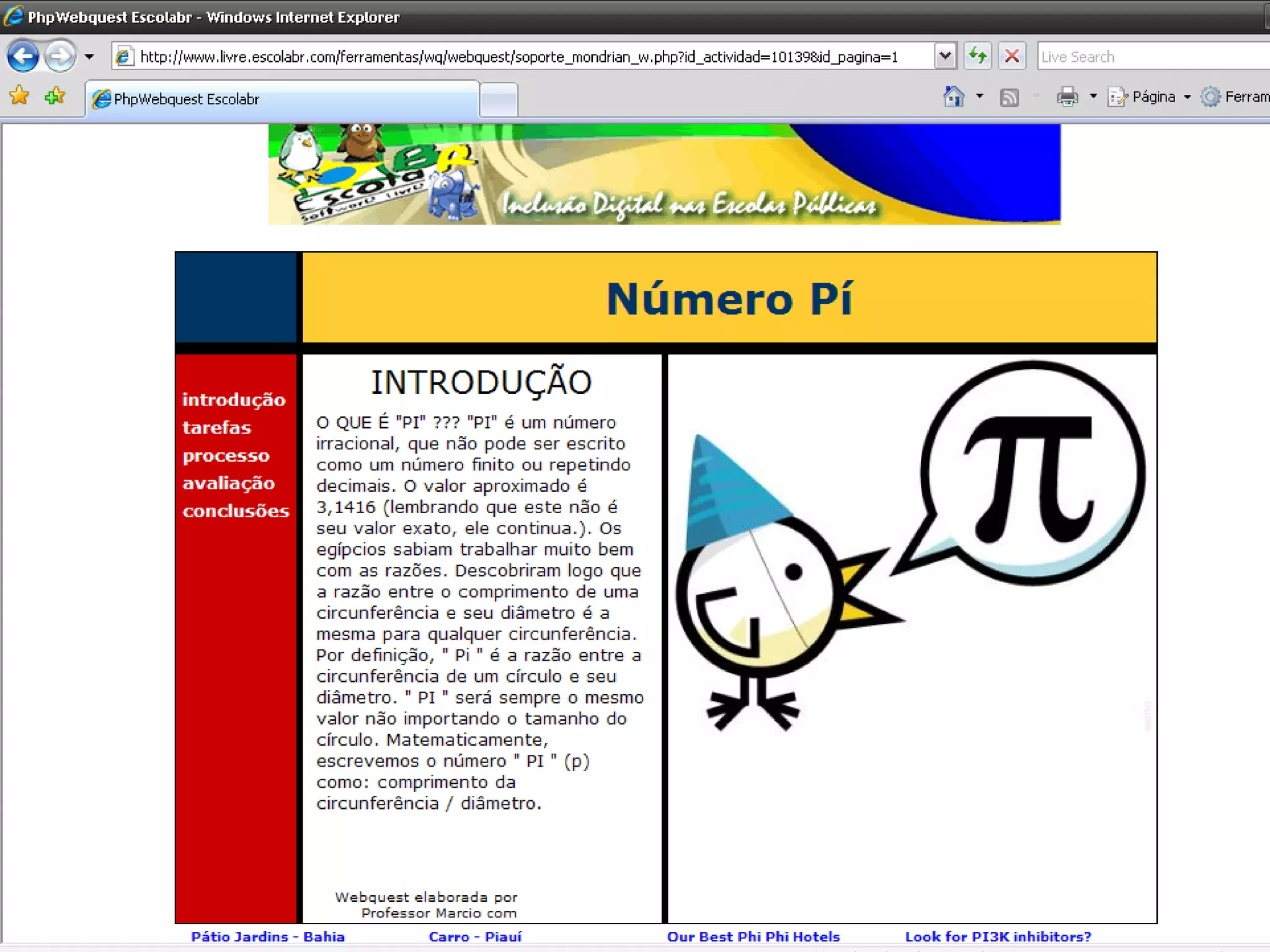Screen dimensions: 1270x952
Task: Click the Home page icon
Action: (x=954, y=97)
